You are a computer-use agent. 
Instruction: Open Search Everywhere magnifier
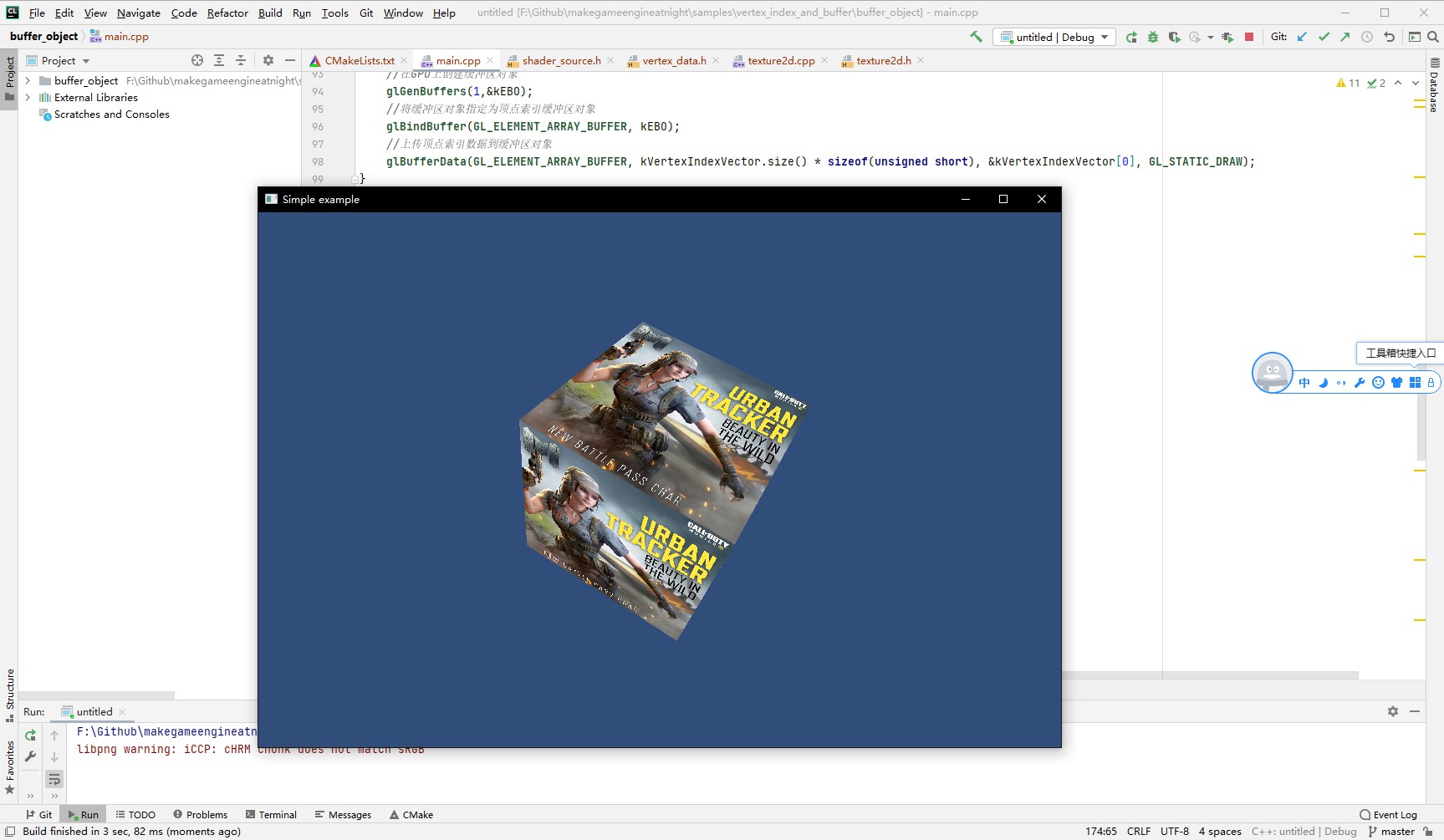point(1433,37)
